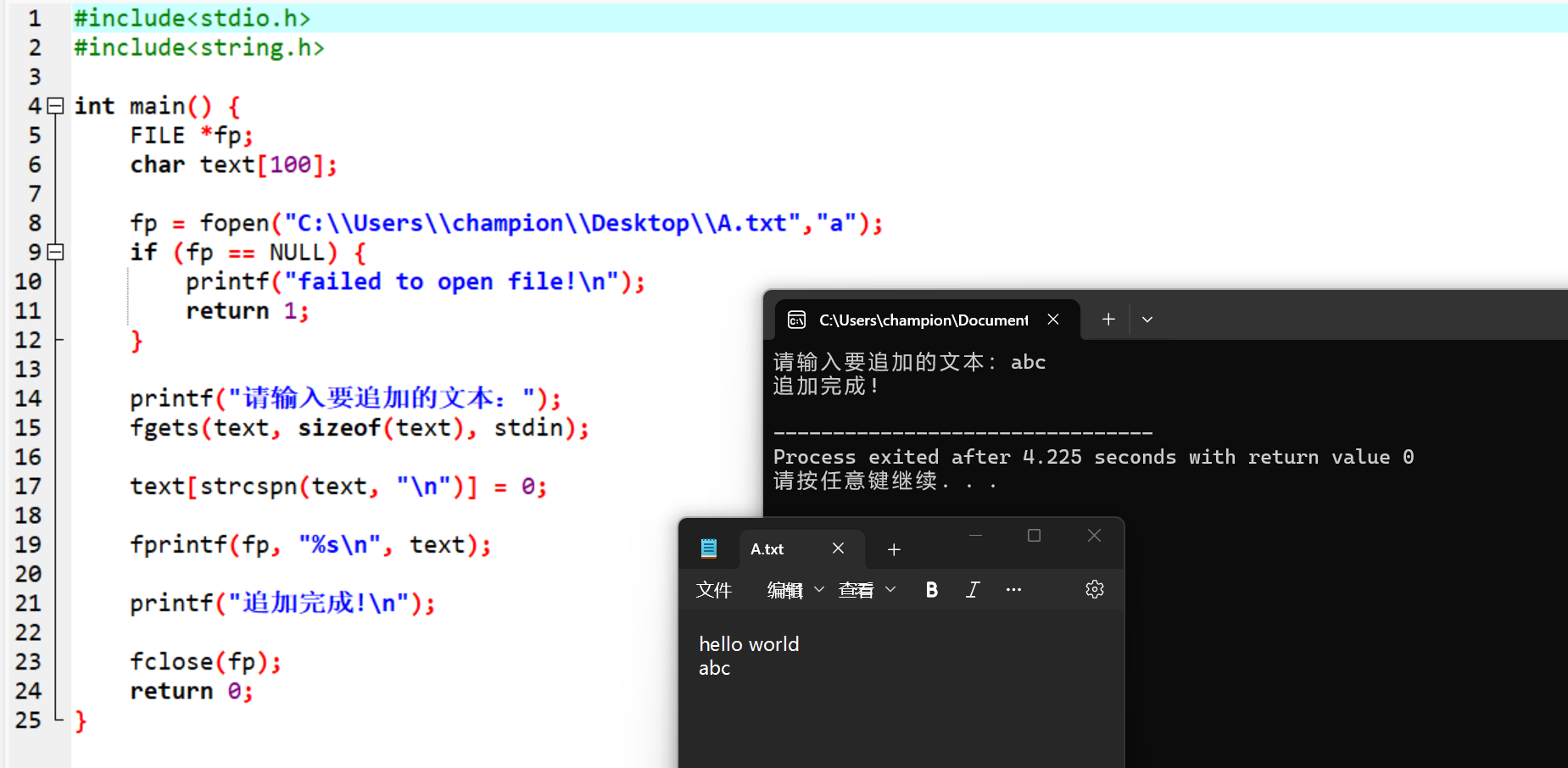1568x768 pixels.
Task: Click the '请输入要追加的文本： abc' terminal line
Action: tap(909, 363)
